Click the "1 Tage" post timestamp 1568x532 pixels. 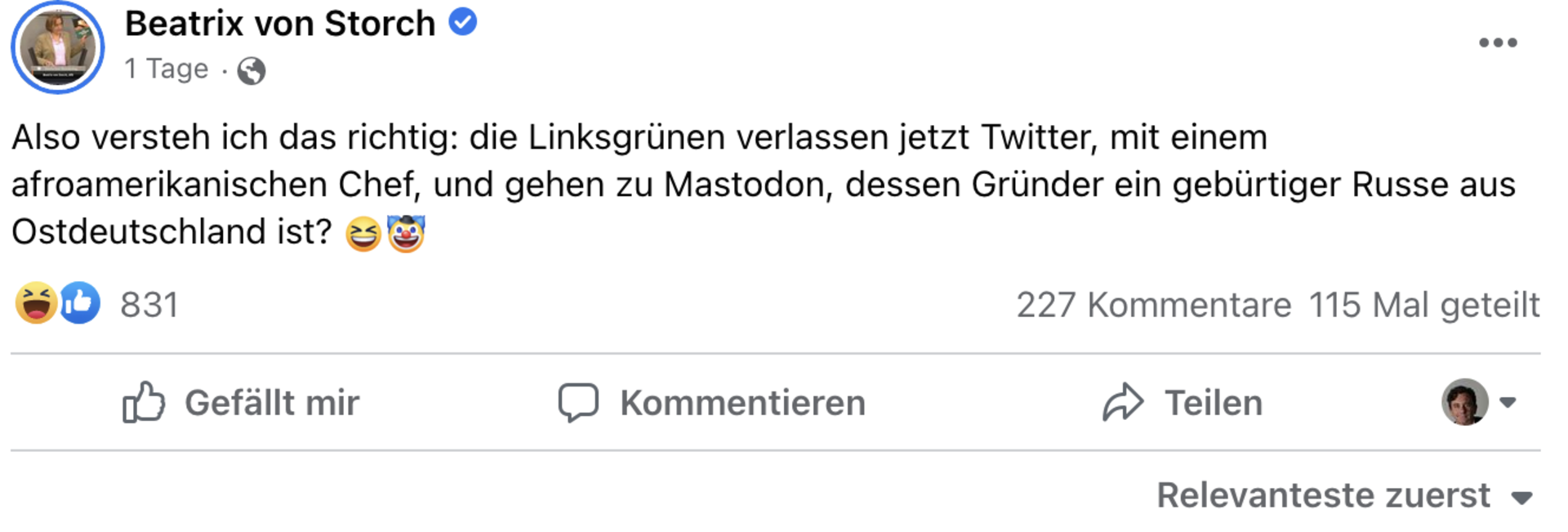point(167,69)
